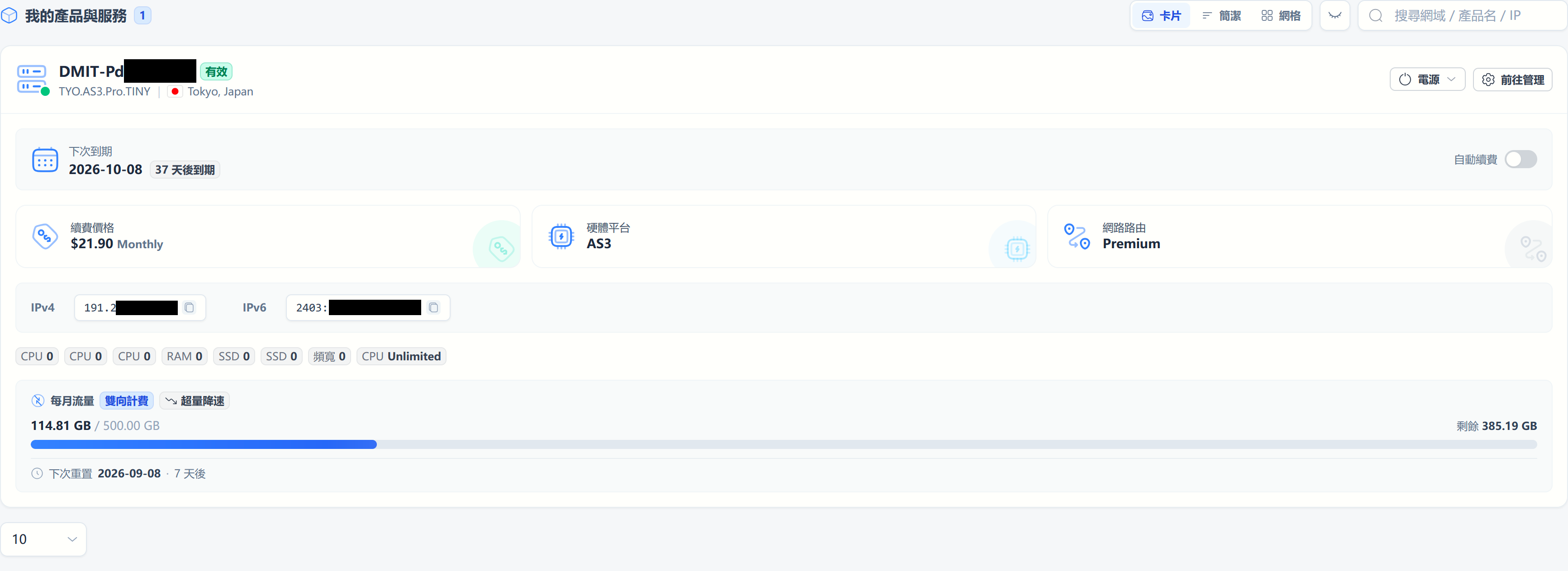This screenshot has height=571, width=1568.
Task: Toggle the eye visibility button near search
Action: pyautogui.click(x=1335, y=16)
